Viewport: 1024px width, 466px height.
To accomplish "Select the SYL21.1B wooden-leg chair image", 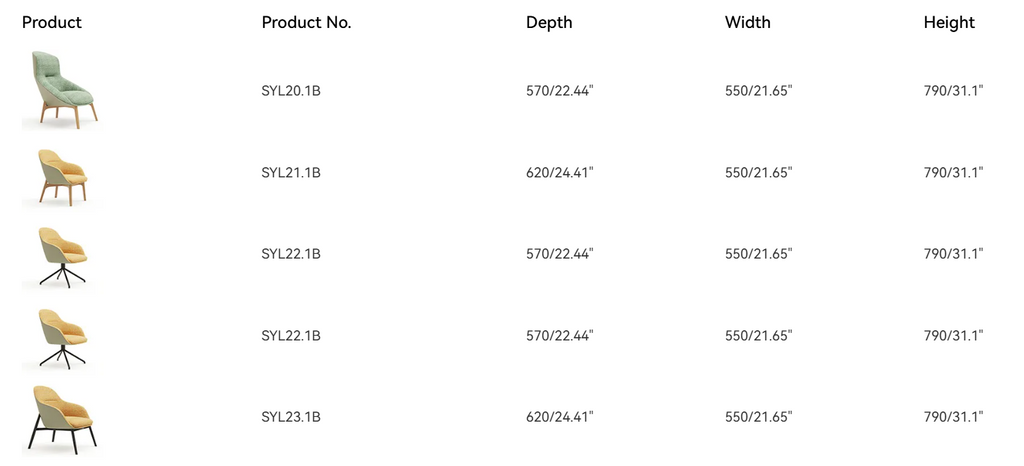I will coord(63,178).
